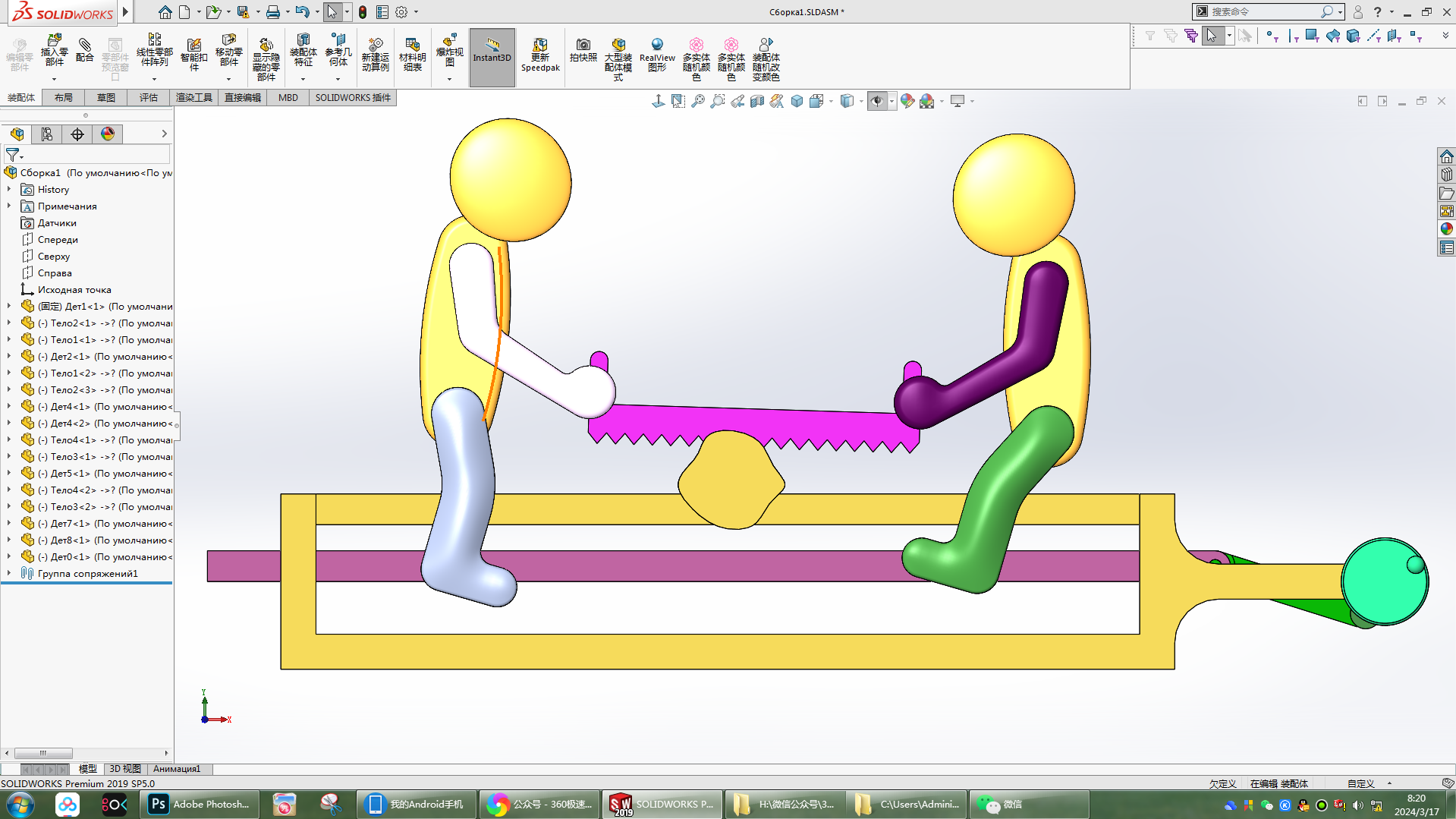Toggle the Hide/Show Items eye icon
Screen dimensions: 1456x819
point(876,101)
